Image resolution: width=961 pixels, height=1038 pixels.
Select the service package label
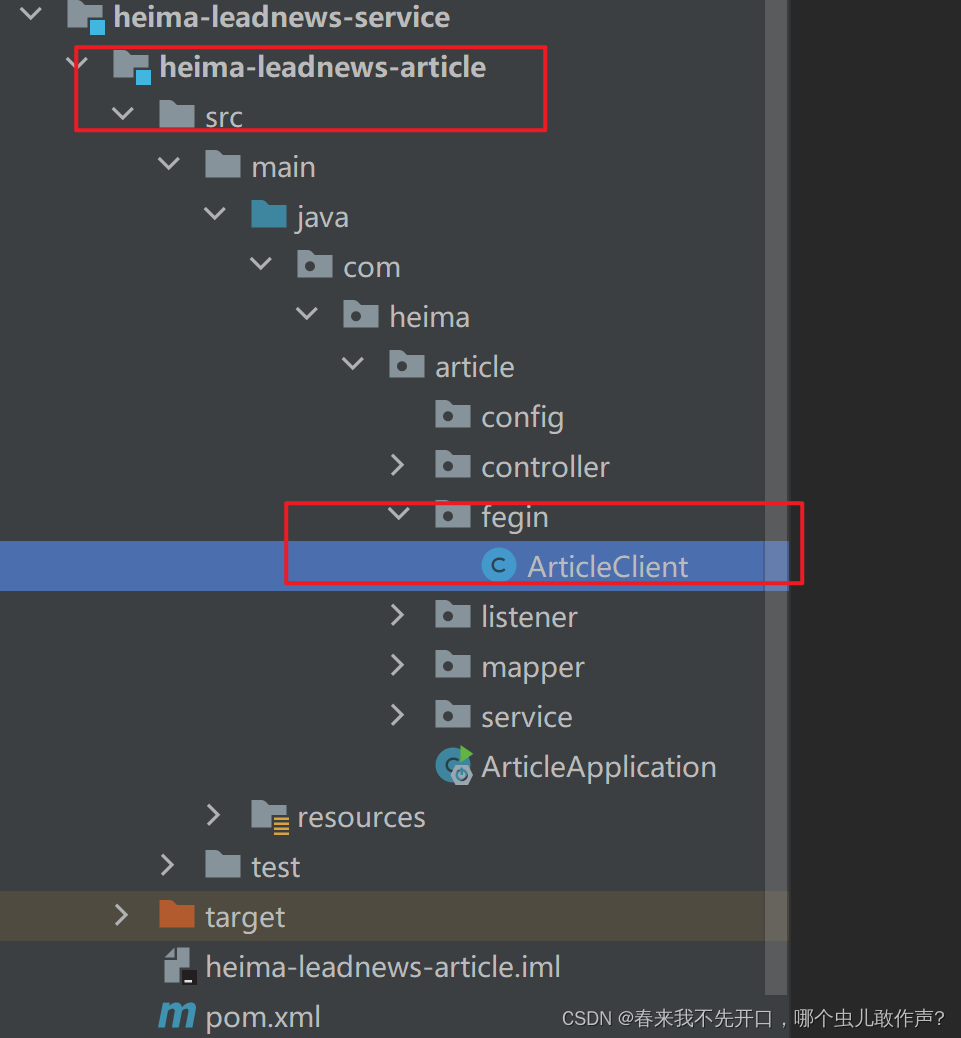tap(526, 717)
